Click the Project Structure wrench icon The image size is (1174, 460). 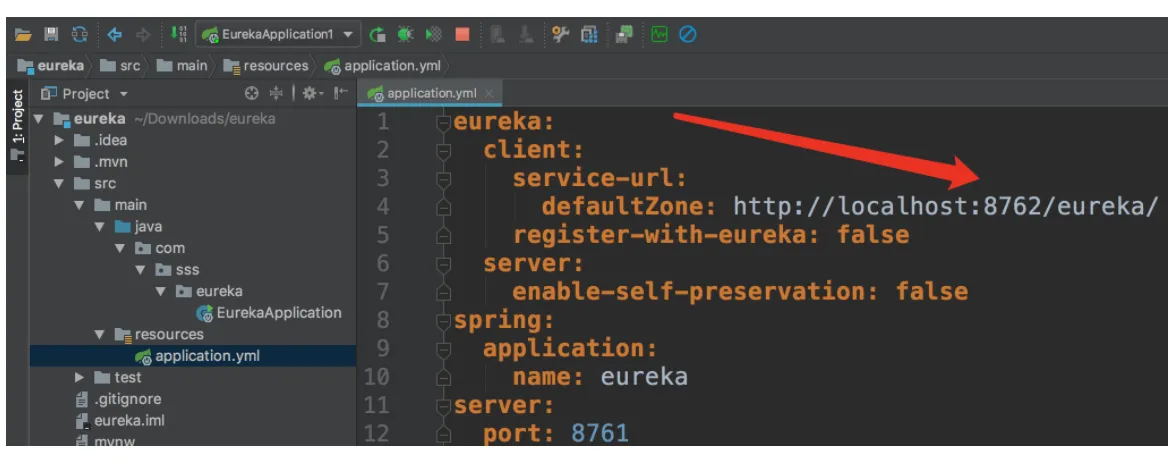coord(561,34)
